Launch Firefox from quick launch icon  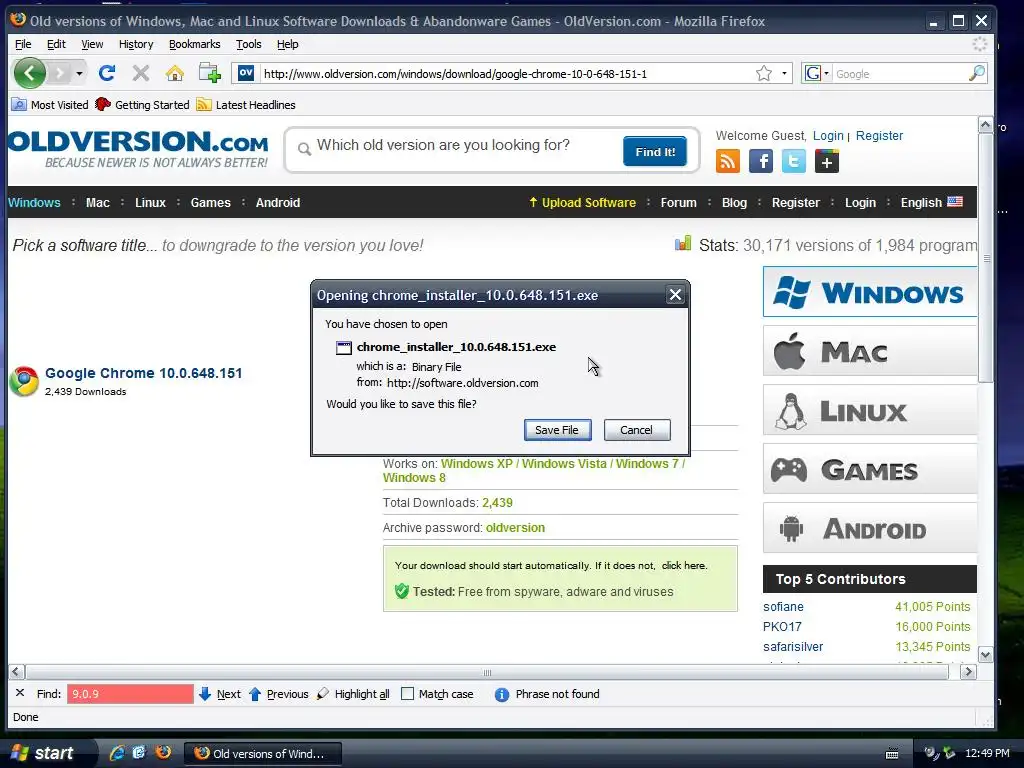click(163, 752)
